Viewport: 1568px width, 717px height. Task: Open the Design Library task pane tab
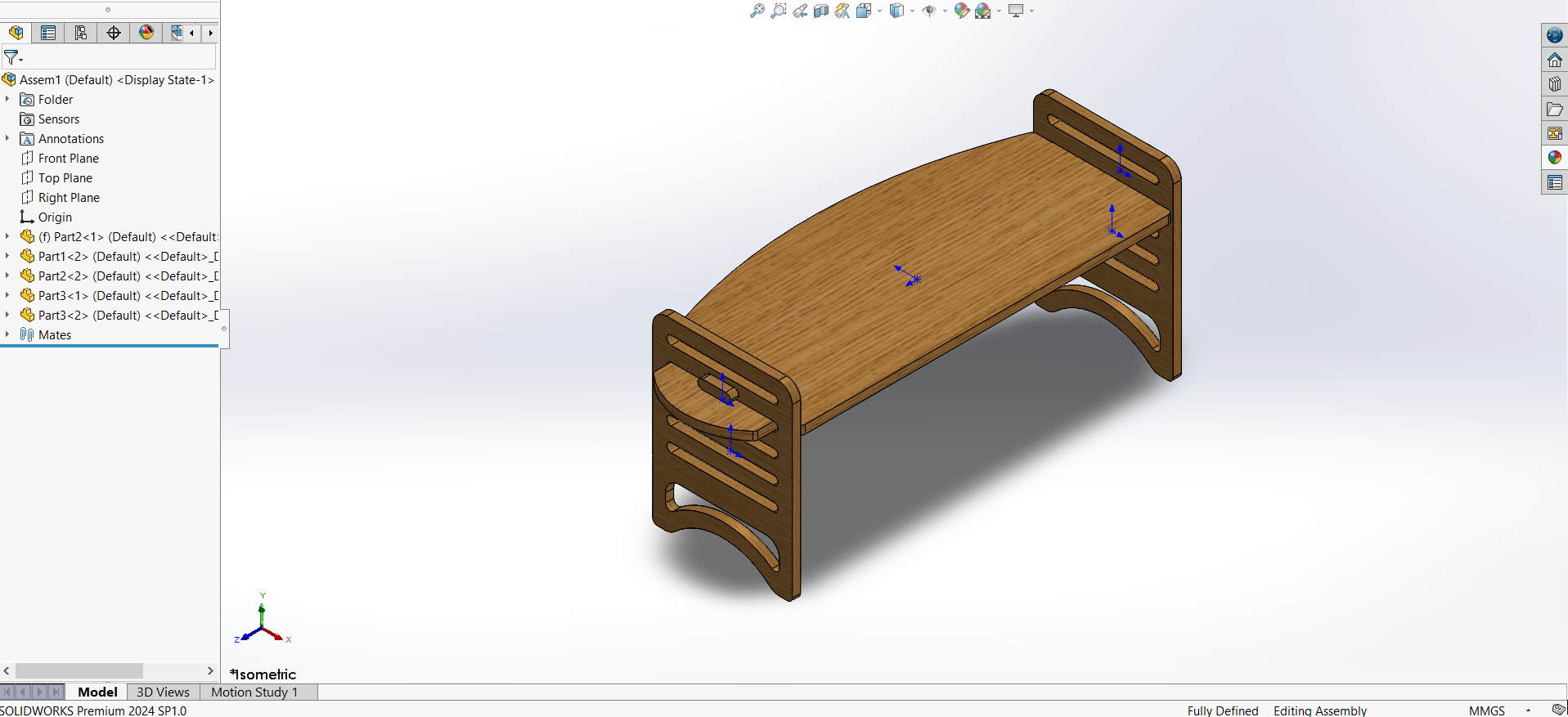click(x=1555, y=84)
